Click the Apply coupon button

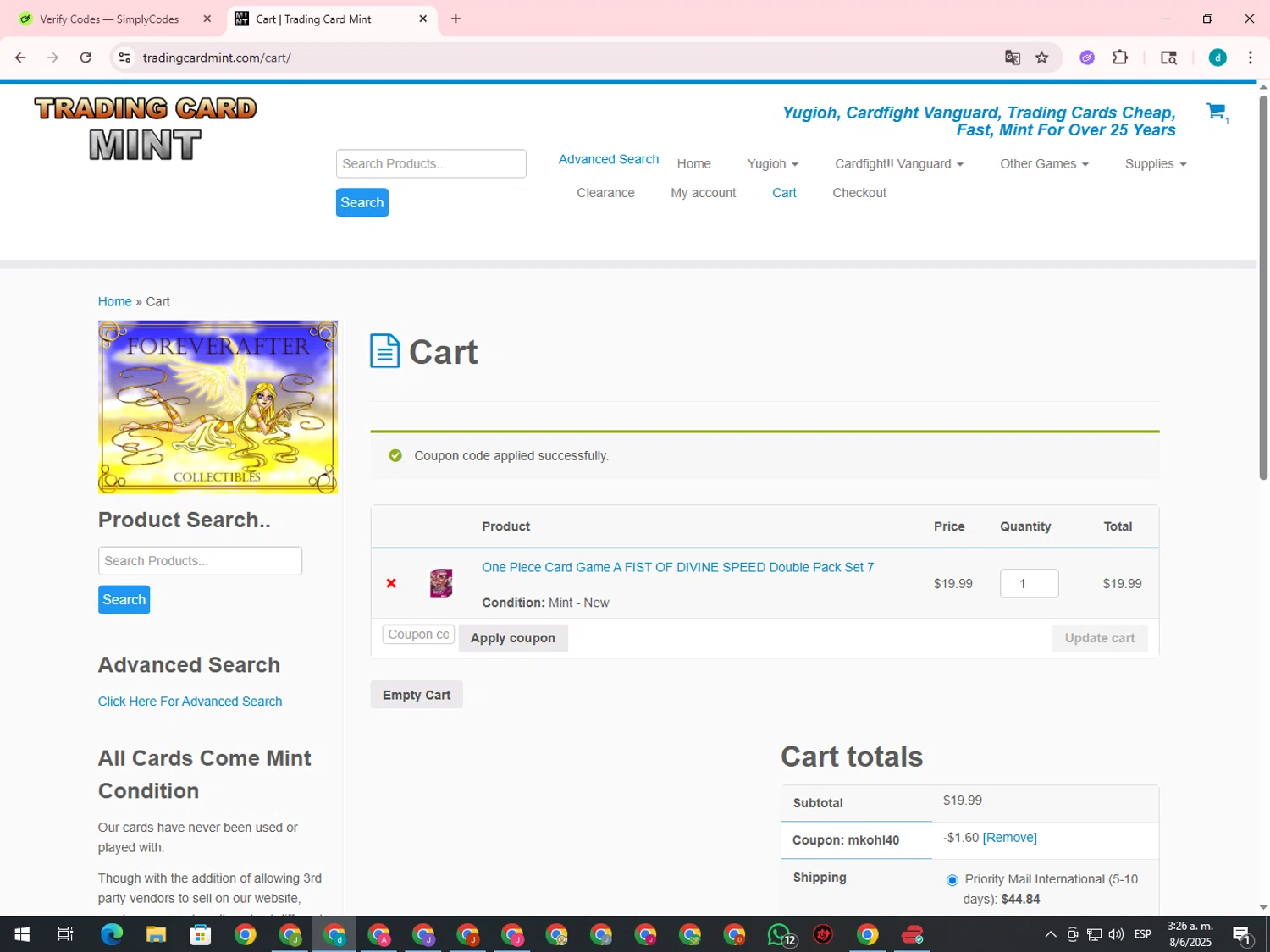(512, 638)
